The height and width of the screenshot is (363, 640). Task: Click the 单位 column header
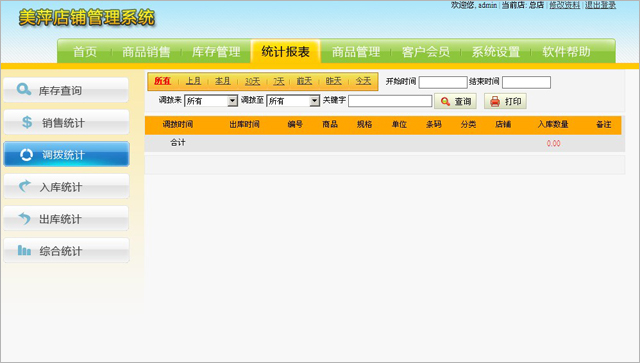click(x=399, y=124)
